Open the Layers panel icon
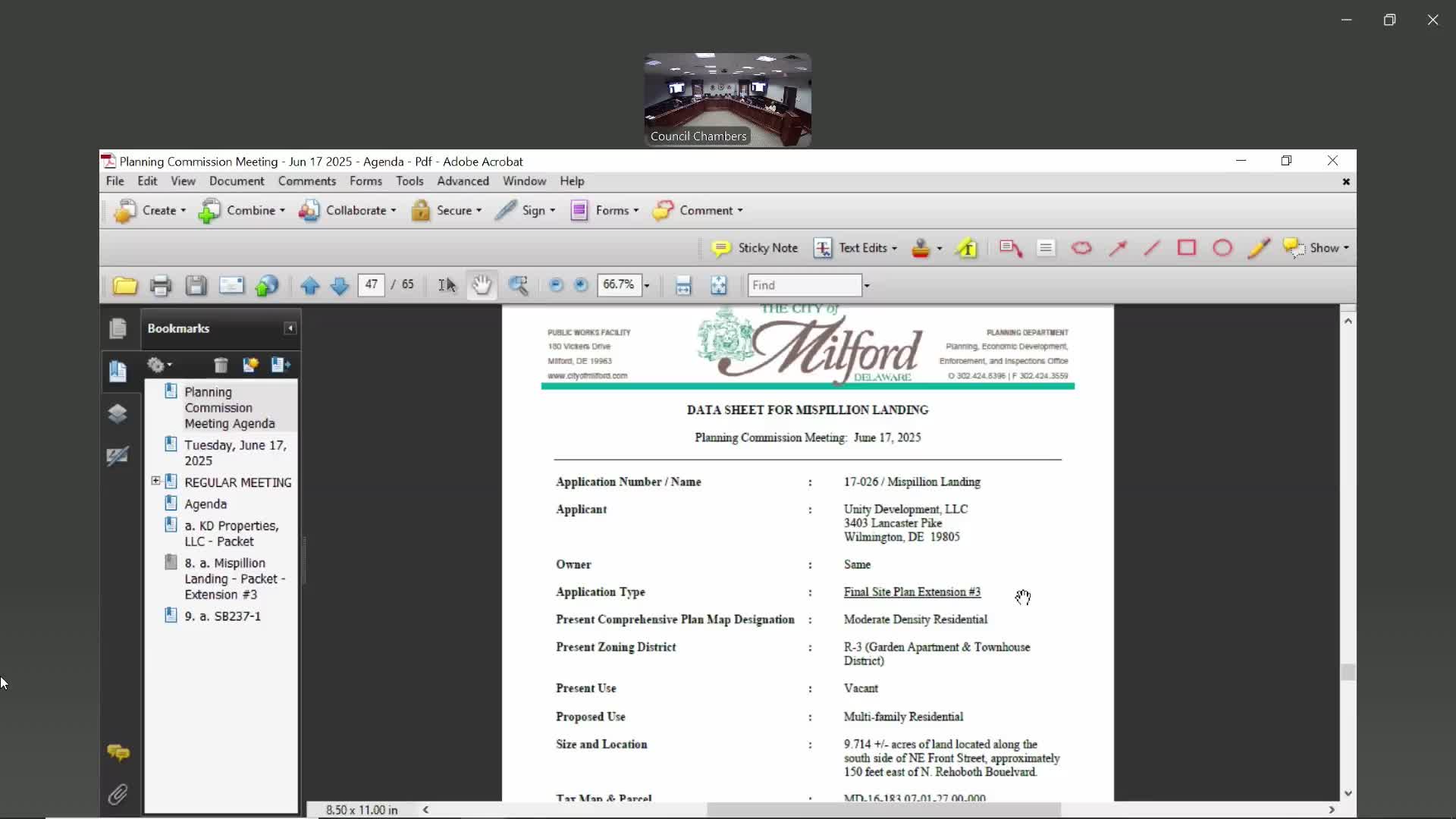Viewport: 1456px width, 819px height. click(x=118, y=413)
